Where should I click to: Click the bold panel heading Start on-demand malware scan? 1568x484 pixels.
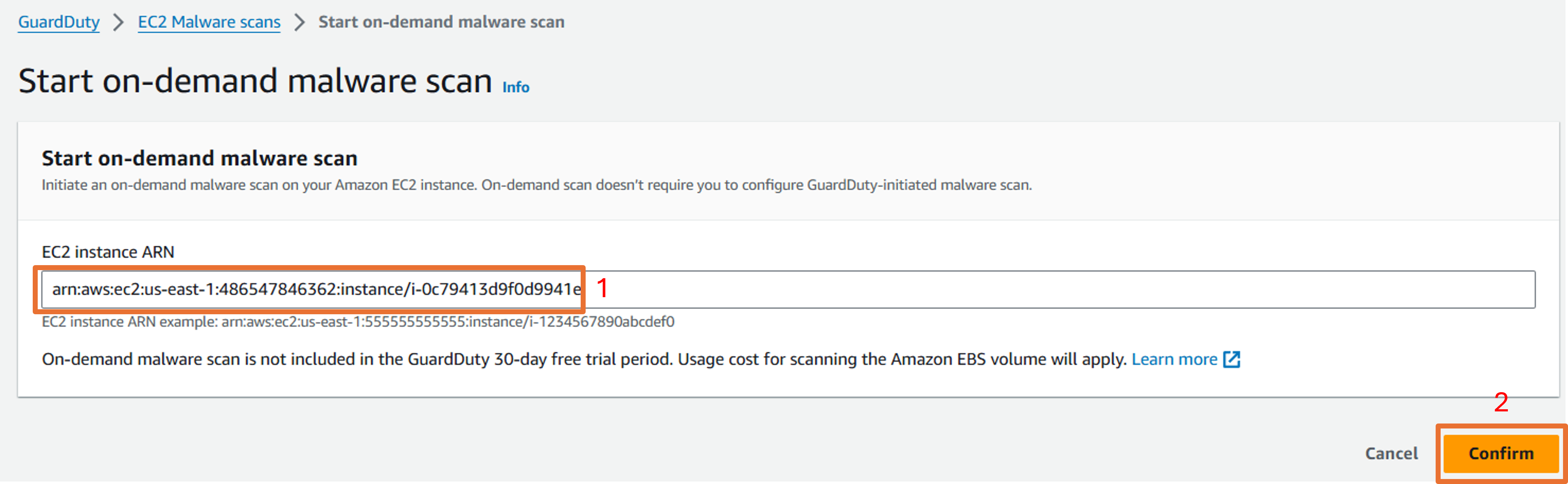click(200, 158)
